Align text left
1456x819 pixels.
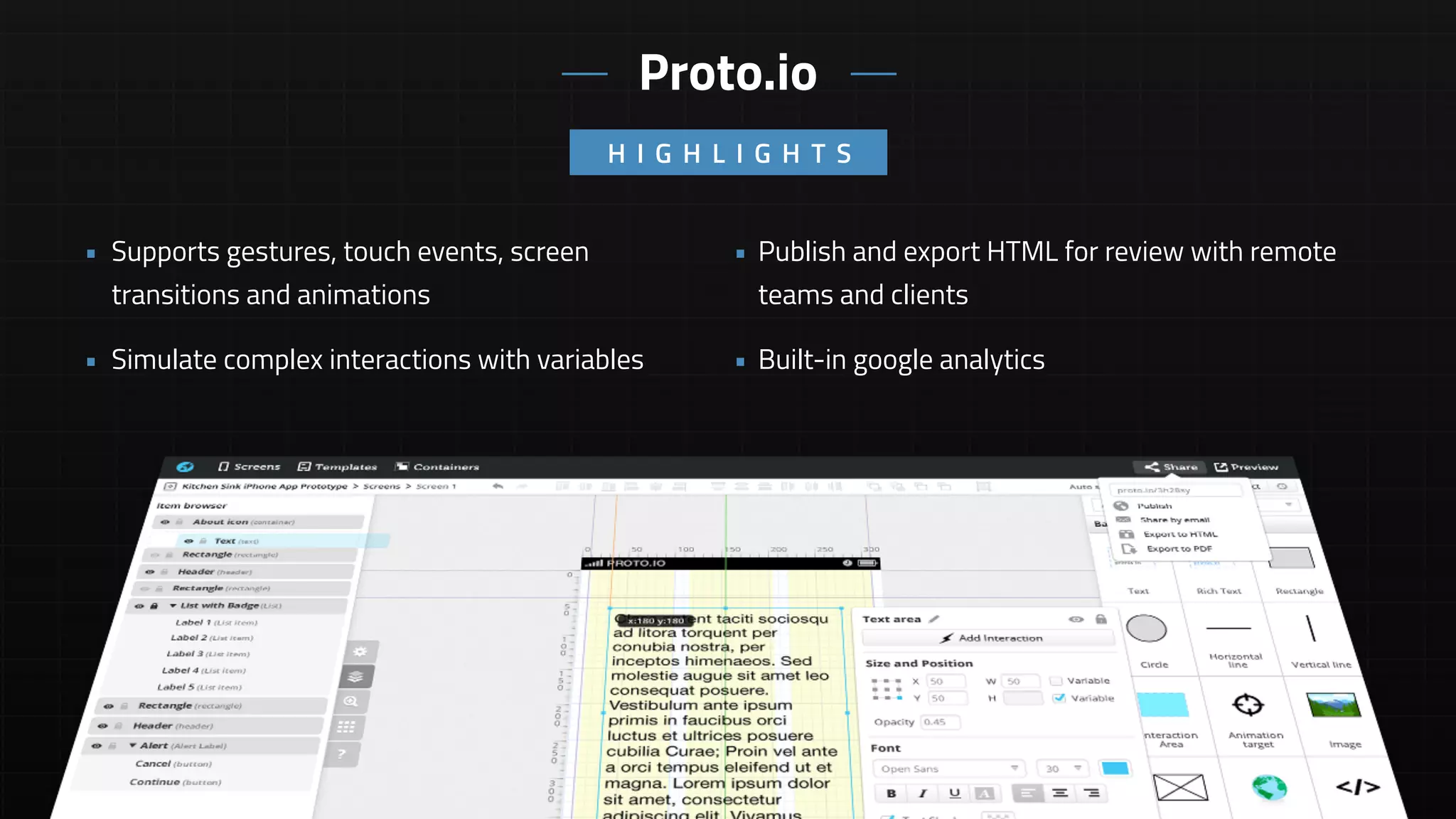[x=1027, y=793]
